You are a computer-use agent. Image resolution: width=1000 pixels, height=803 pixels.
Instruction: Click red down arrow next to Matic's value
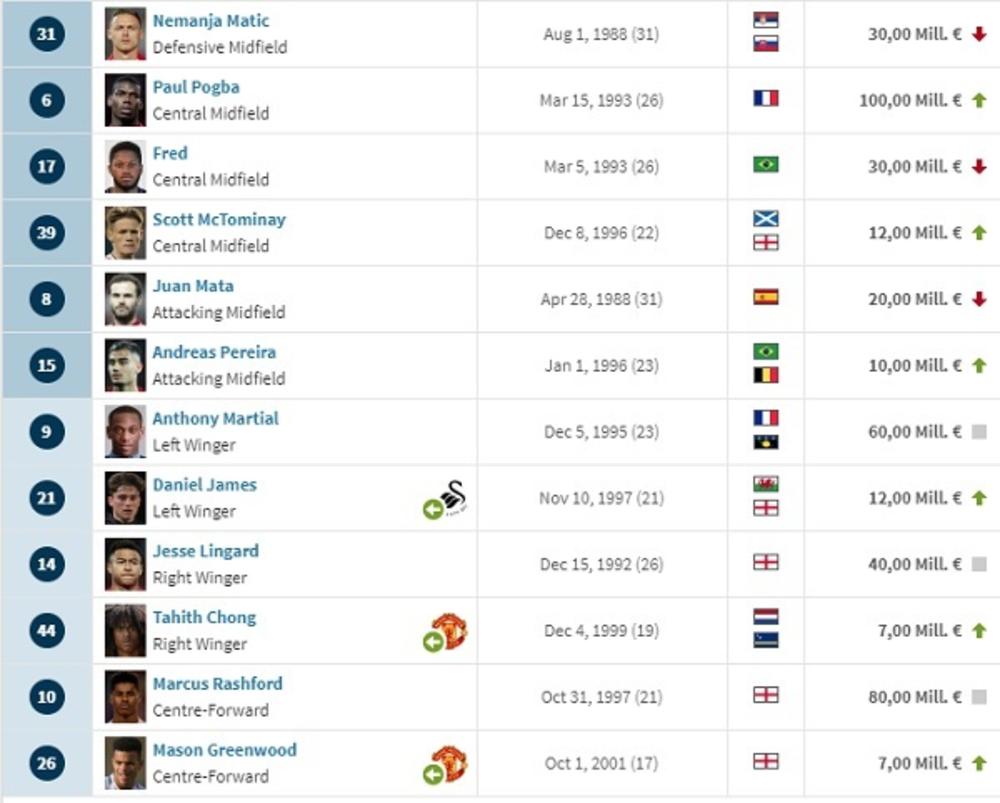(x=979, y=34)
